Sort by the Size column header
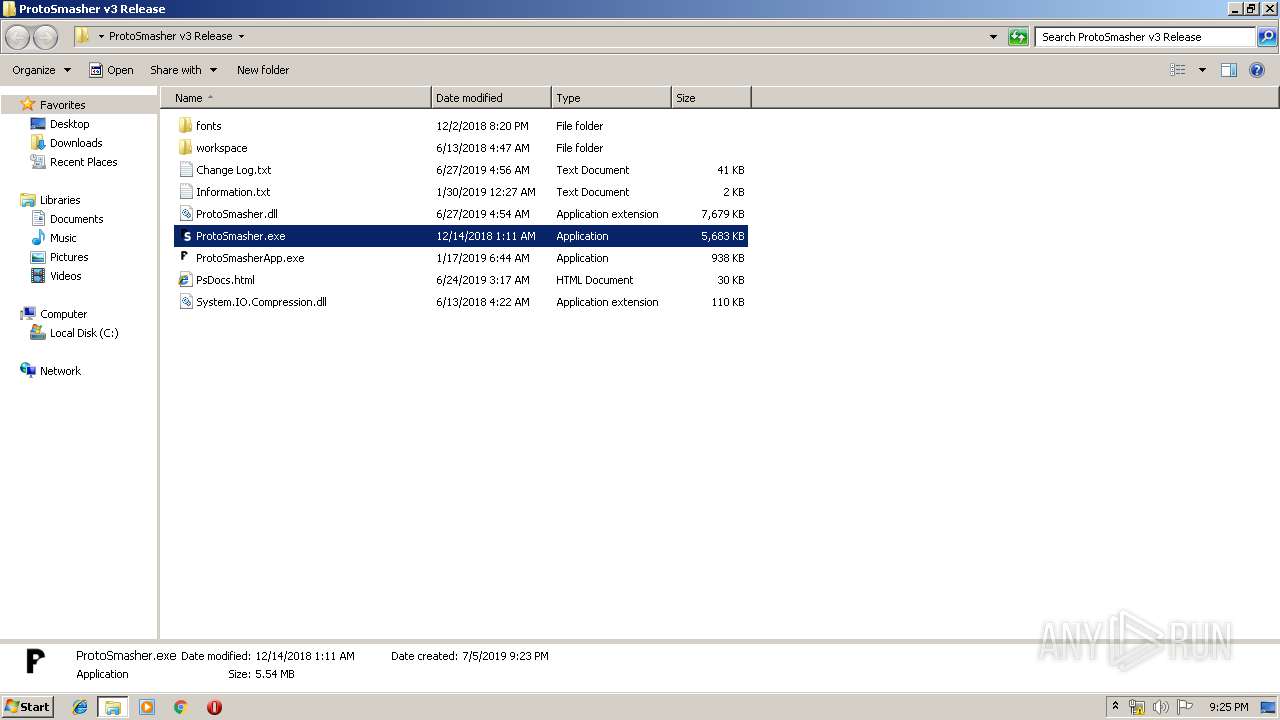 pyautogui.click(x=711, y=98)
